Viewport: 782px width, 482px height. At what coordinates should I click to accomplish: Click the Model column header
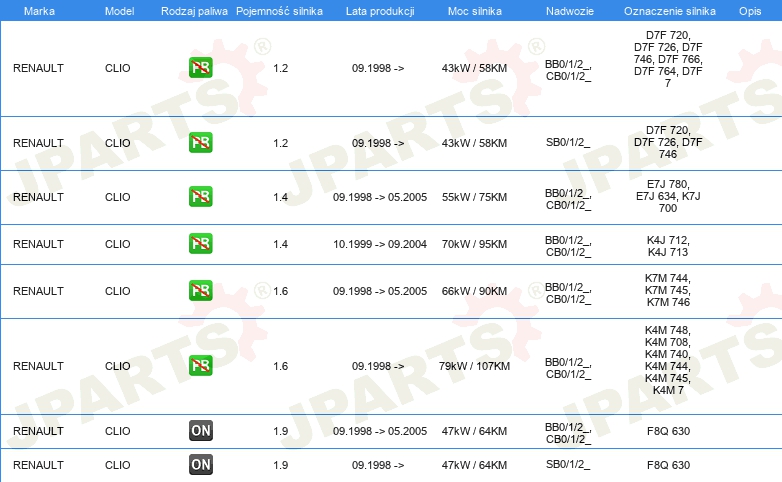pyautogui.click(x=119, y=11)
